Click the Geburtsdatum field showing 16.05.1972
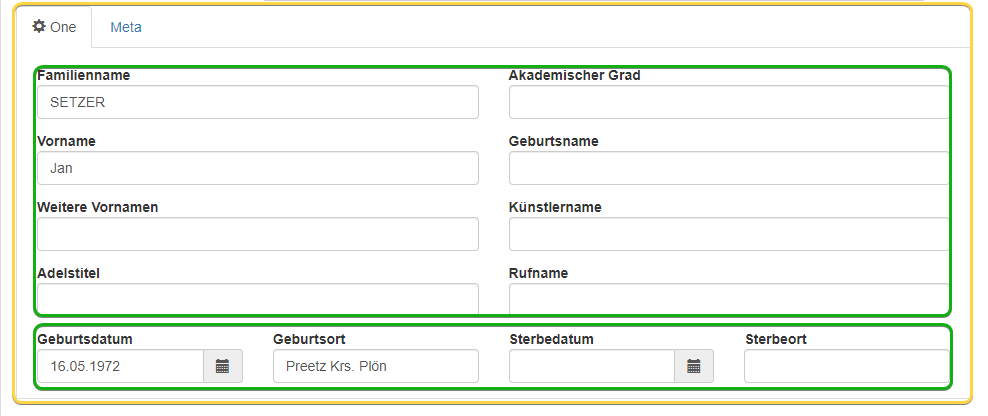The width and height of the screenshot is (988, 416). pyautogui.click(x=120, y=366)
